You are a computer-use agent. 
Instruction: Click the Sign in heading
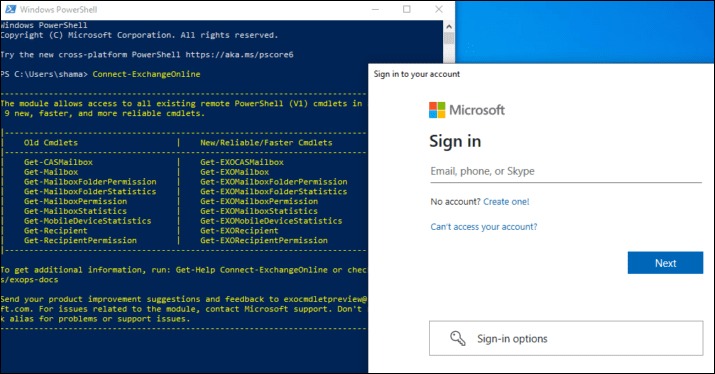click(x=455, y=141)
